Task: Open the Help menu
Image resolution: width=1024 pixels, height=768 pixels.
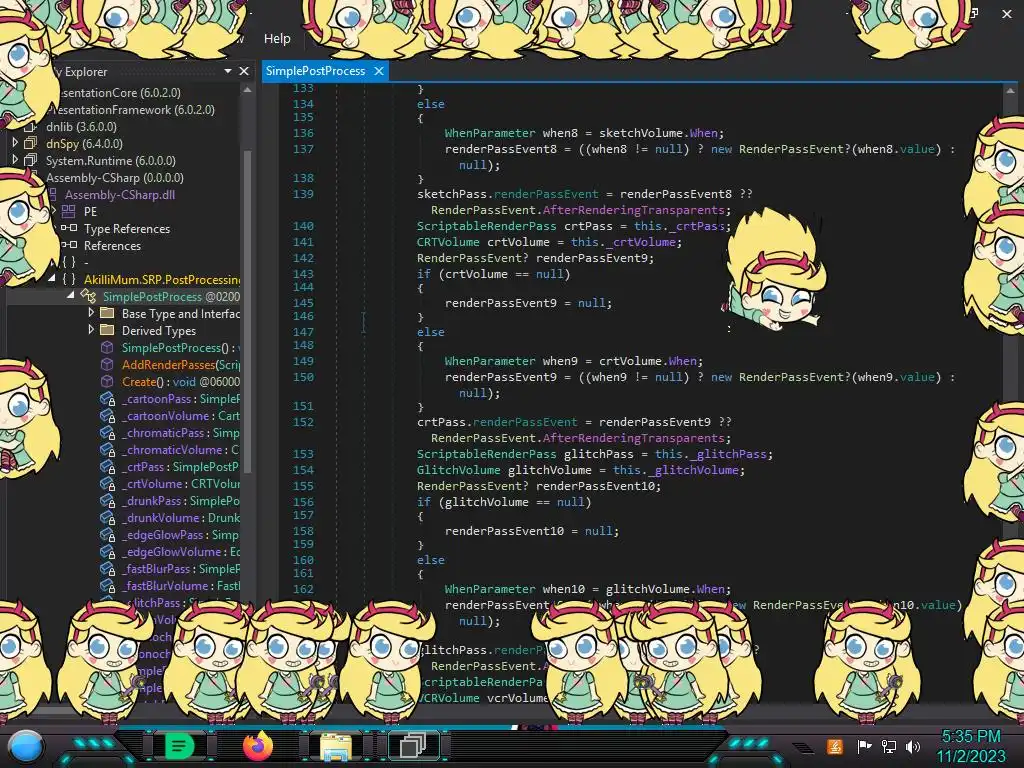Action: pyautogui.click(x=277, y=39)
